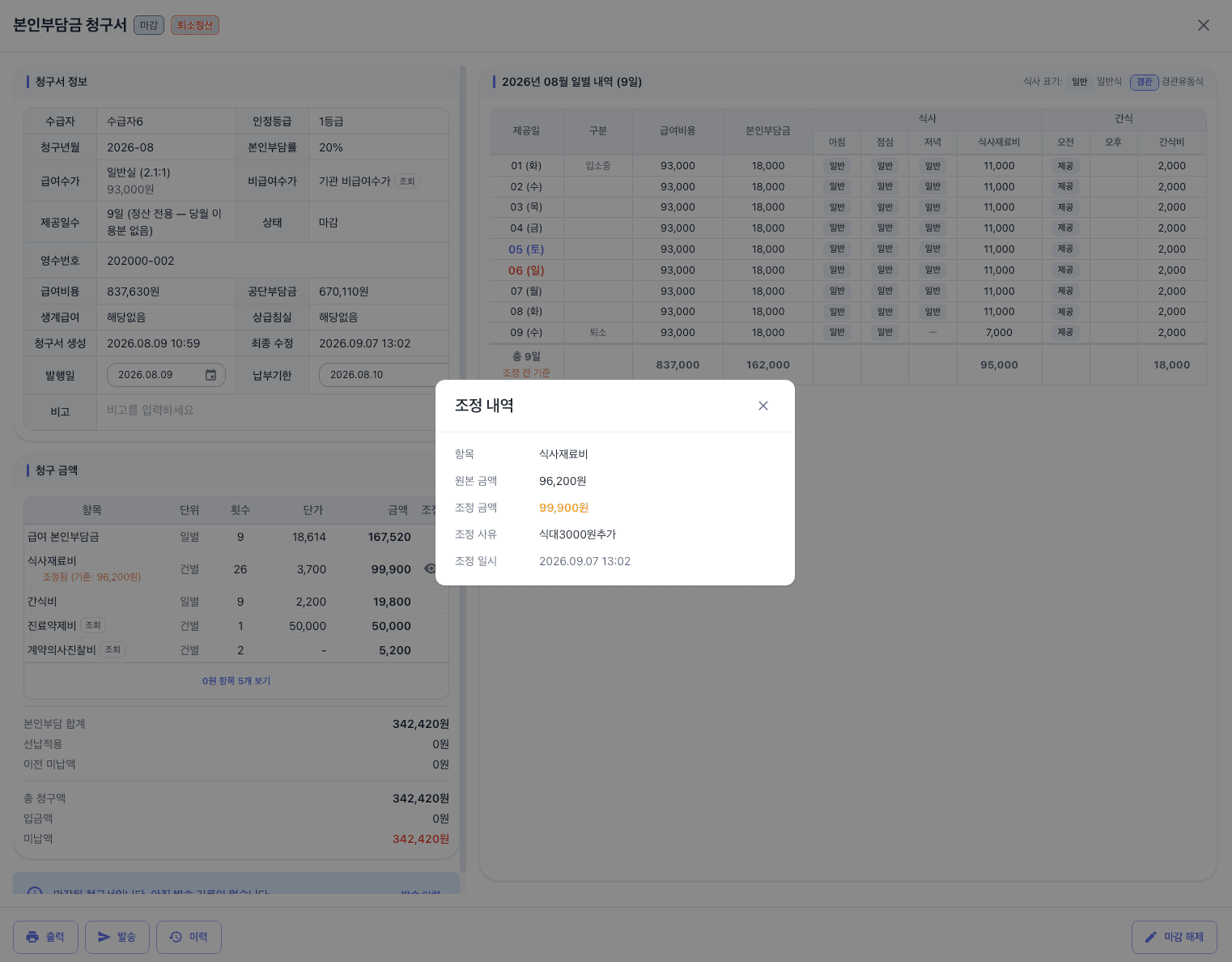Open the 0원 항목 5개 보기 link
1232x962 pixels.
click(236, 681)
